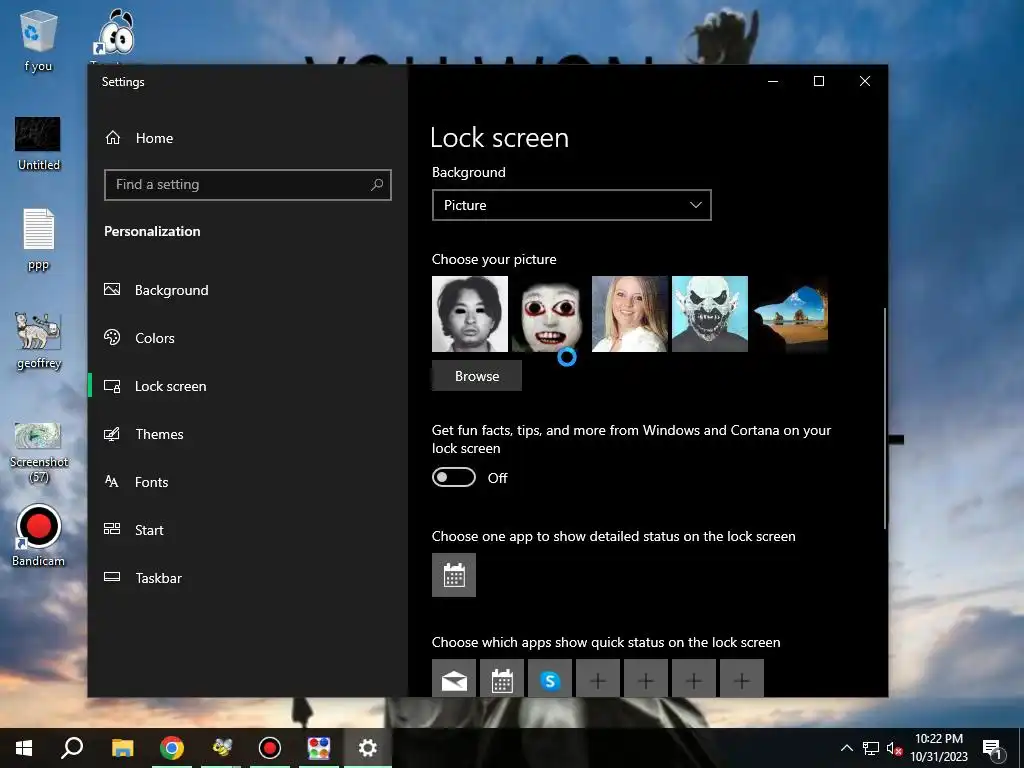The height and width of the screenshot is (768, 1024).
Task: Add app in second plus quick status slot
Action: (646, 680)
